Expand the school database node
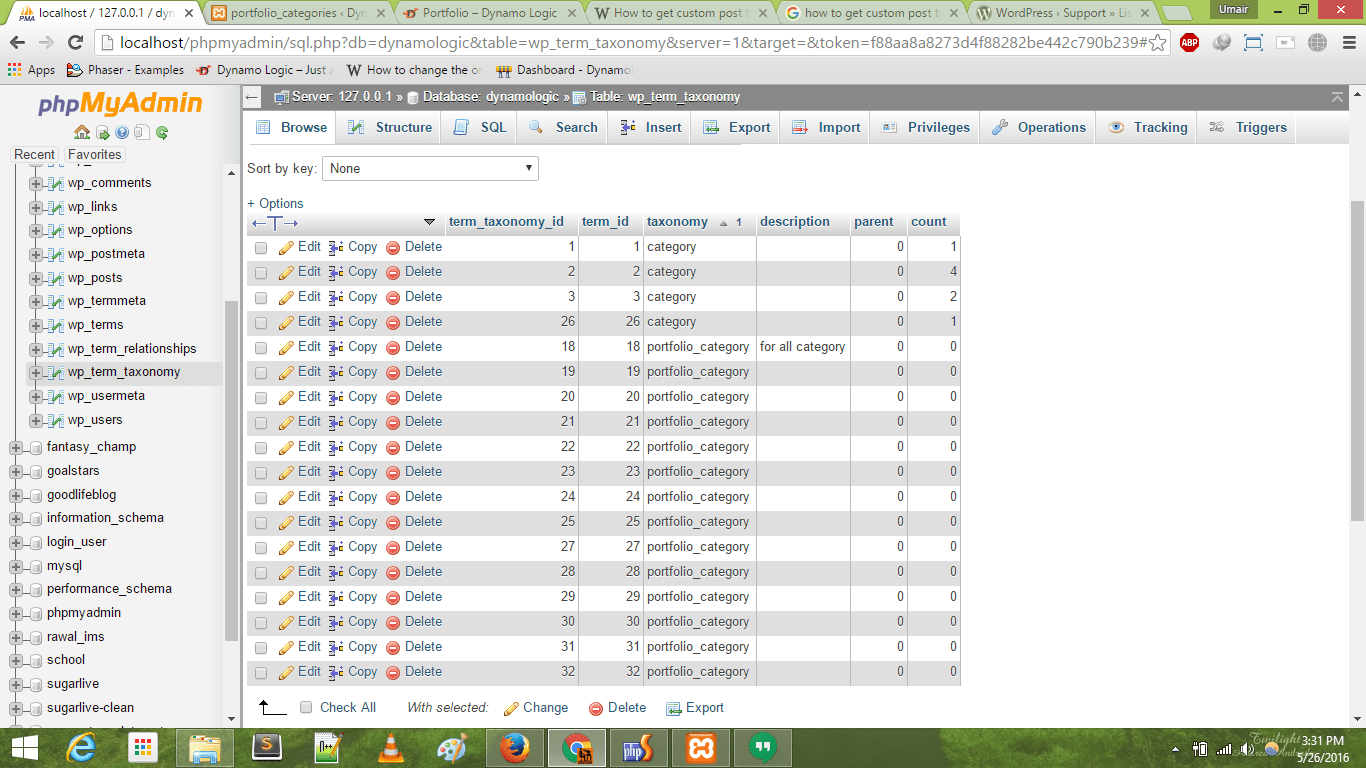 coord(15,660)
